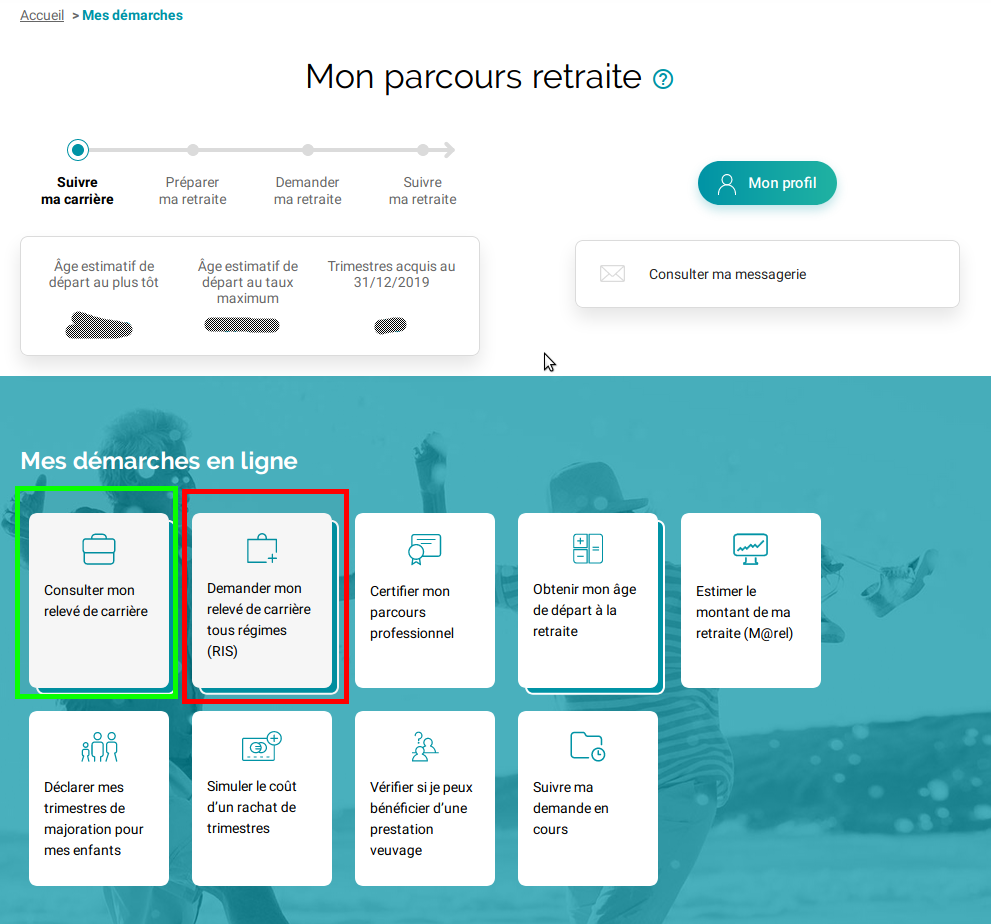Image resolution: width=991 pixels, height=924 pixels.
Task: Click the briefcase icon for Consulter mon relevé
Action: click(99, 549)
